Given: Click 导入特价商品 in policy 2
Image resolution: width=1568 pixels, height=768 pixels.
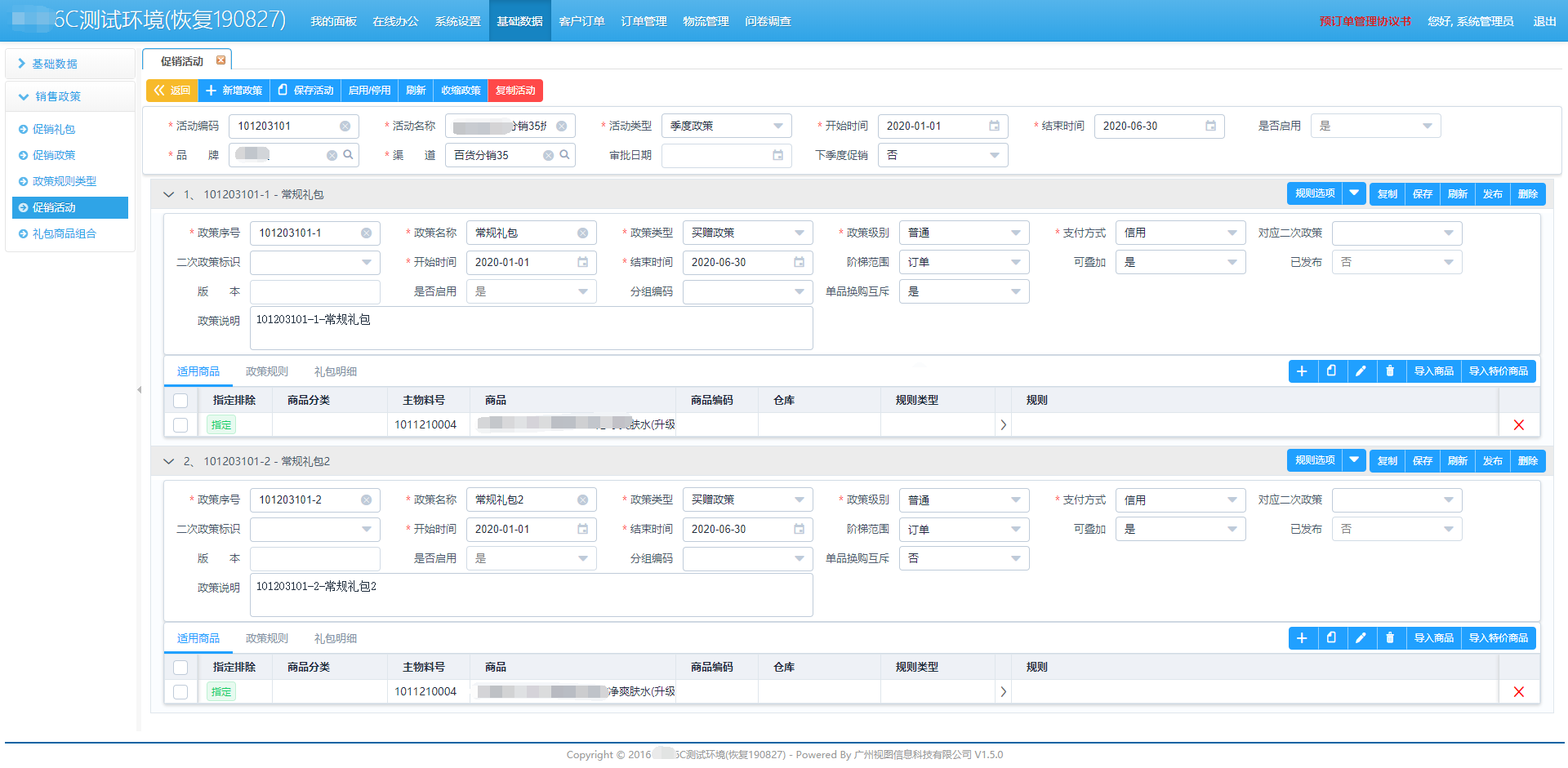Looking at the screenshot, I should coord(1499,638).
